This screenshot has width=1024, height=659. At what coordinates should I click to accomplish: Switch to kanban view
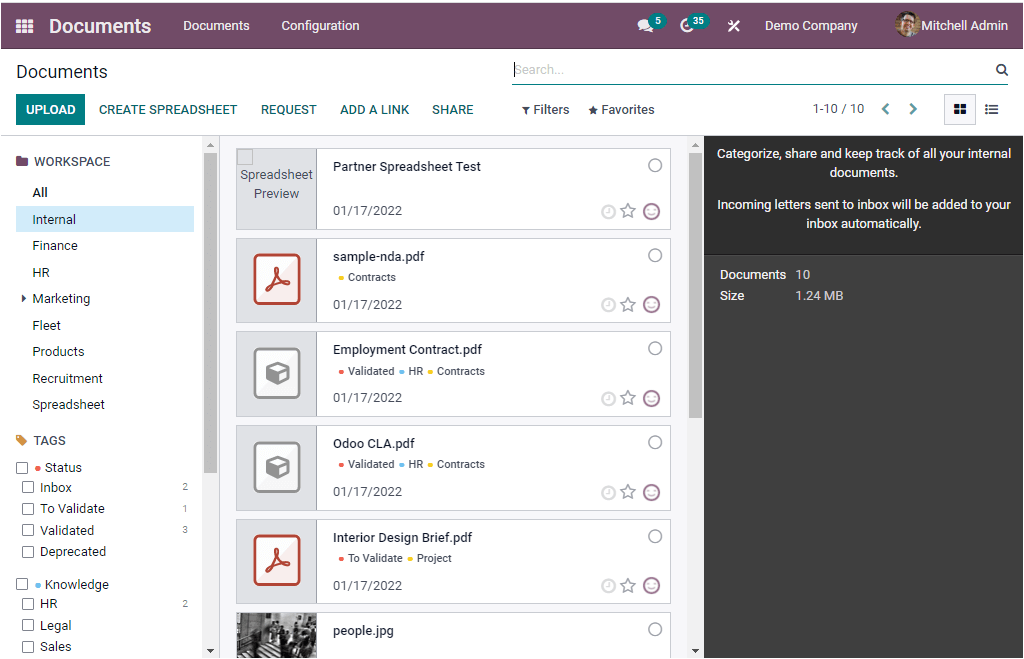pyautogui.click(x=959, y=109)
